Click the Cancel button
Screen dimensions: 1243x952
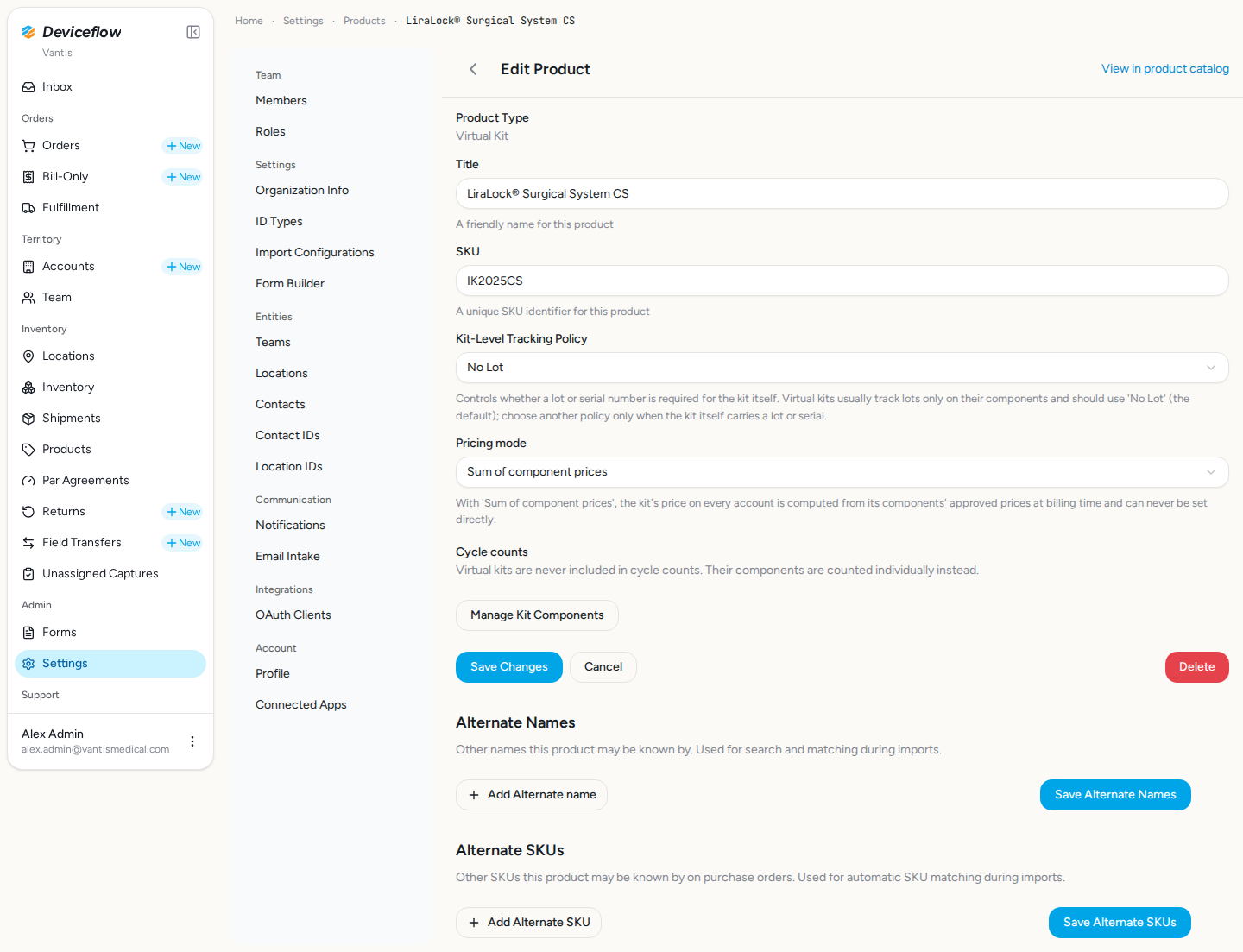(x=603, y=667)
